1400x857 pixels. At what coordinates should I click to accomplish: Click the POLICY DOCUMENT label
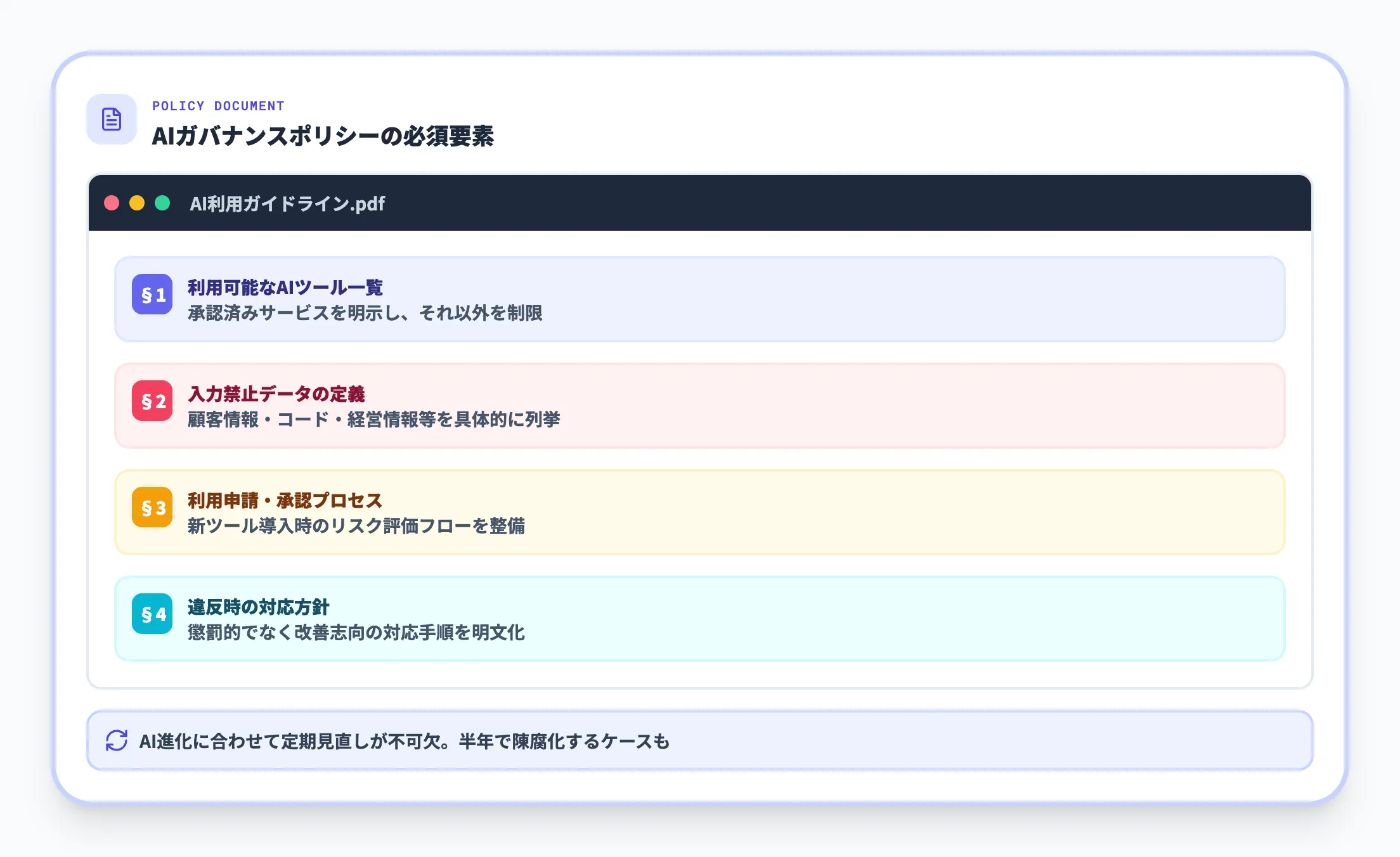point(218,106)
